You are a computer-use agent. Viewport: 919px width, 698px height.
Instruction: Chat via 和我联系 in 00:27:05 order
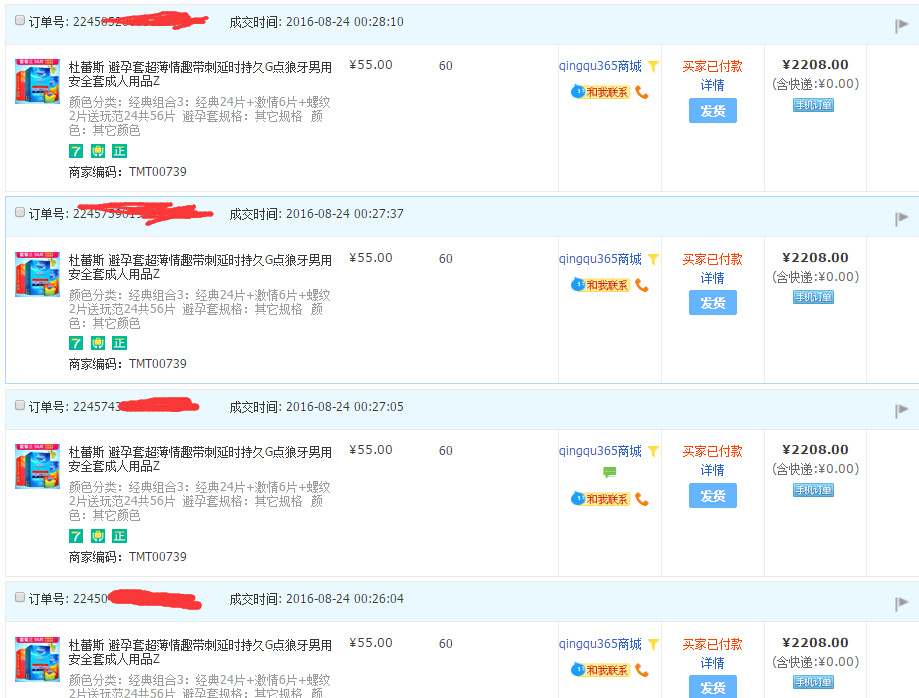click(600, 499)
